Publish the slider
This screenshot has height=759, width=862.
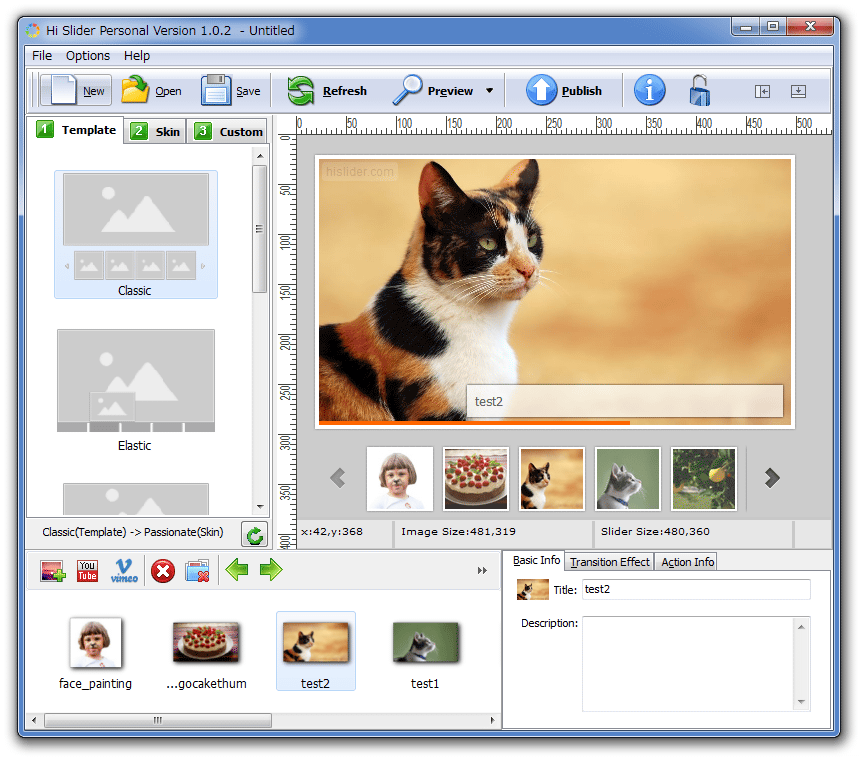pos(565,91)
